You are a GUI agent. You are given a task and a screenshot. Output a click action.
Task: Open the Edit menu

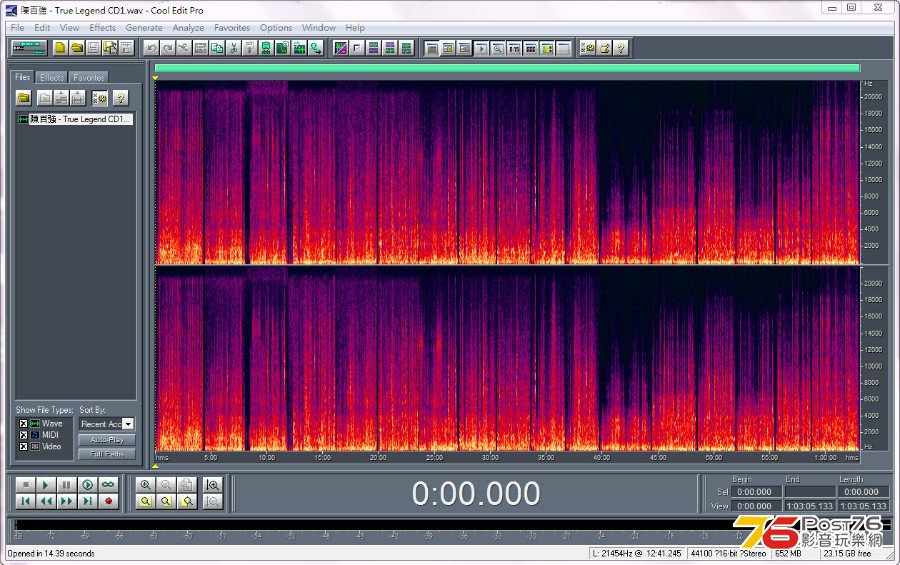[42, 28]
